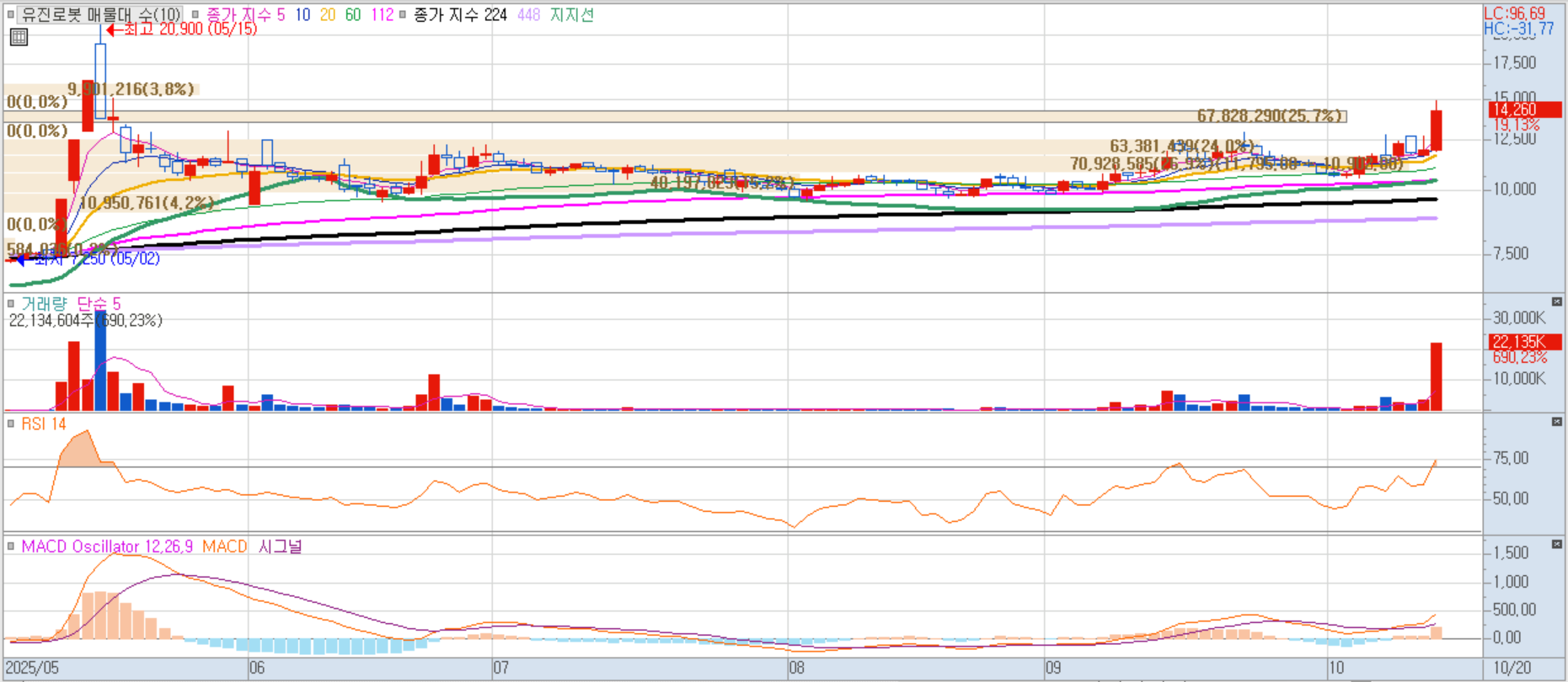Click the 거래량 volume indicator label
The image size is (1568, 682).
click(x=44, y=303)
